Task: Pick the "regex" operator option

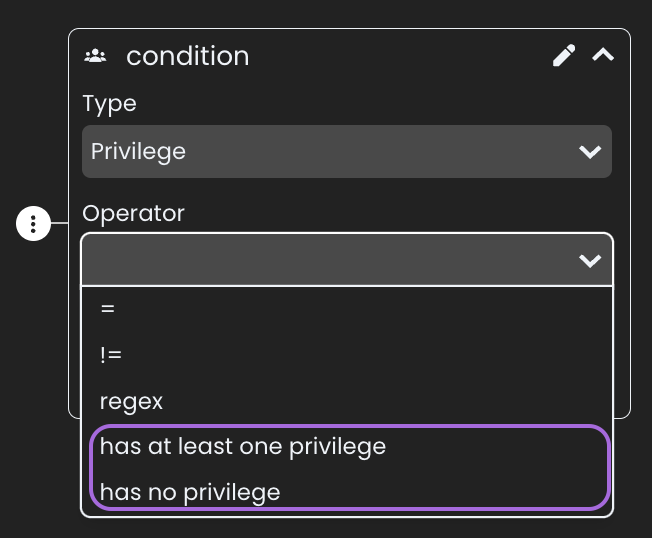Action: [131, 401]
